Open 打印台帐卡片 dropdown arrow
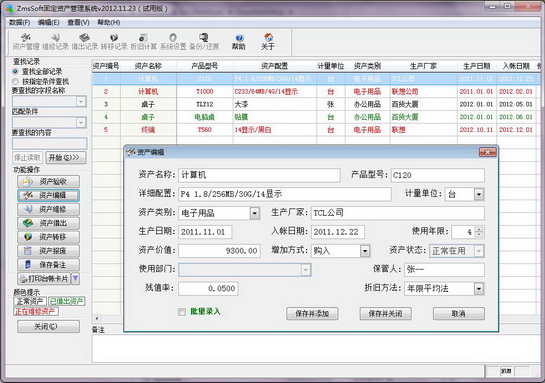 (75, 279)
